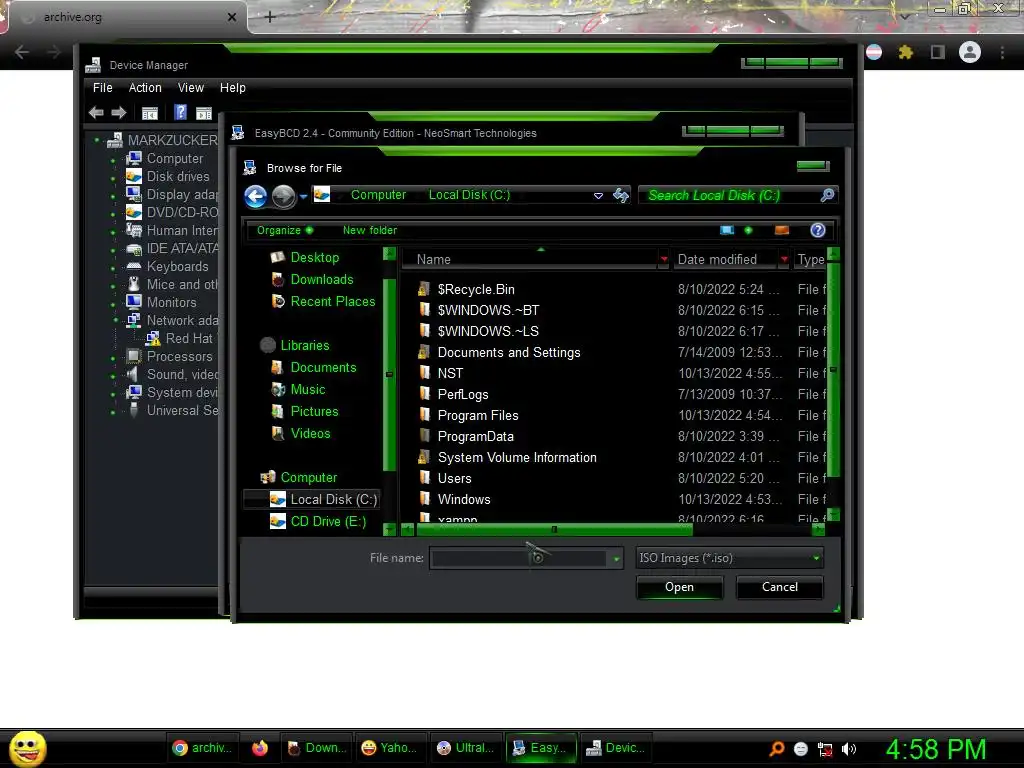
Task: Open the view options dropdown arrow
Action: click(748, 230)
